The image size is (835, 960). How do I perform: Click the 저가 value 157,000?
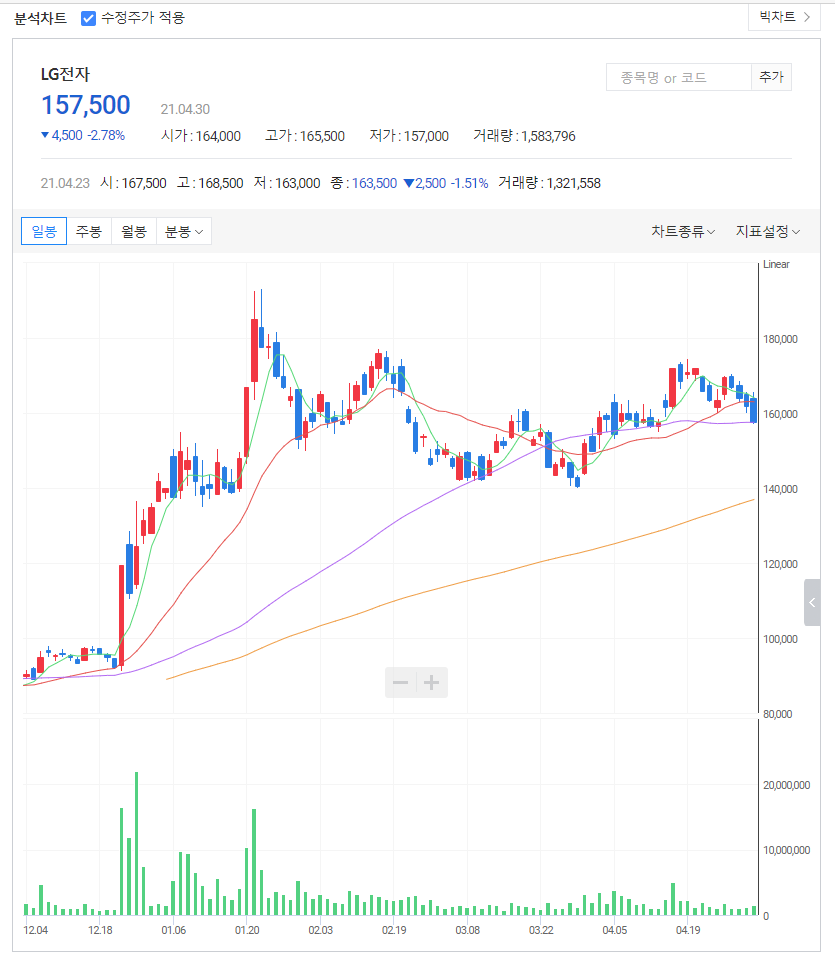point(426,136)
